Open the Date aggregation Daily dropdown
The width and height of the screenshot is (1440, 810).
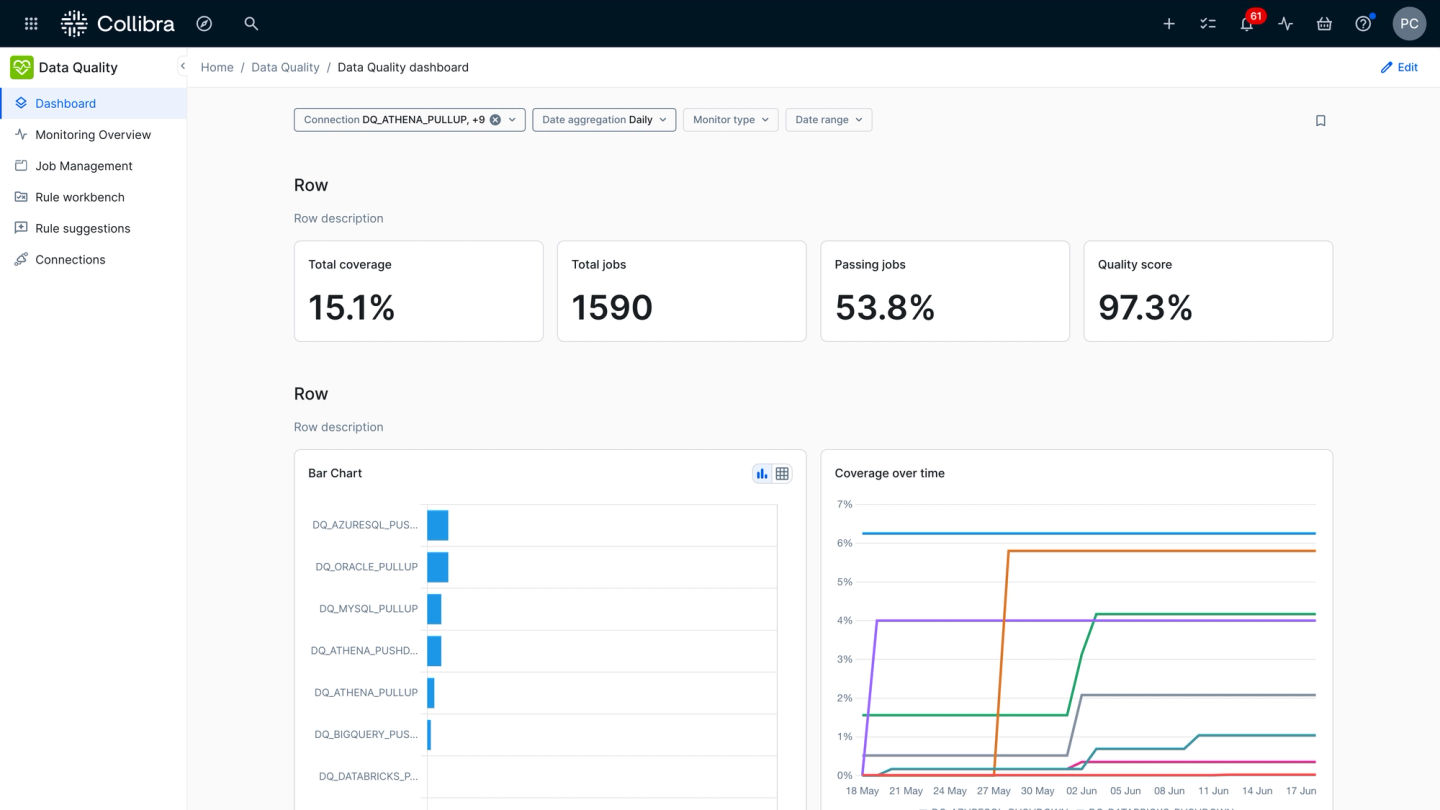tap(604, 120)
